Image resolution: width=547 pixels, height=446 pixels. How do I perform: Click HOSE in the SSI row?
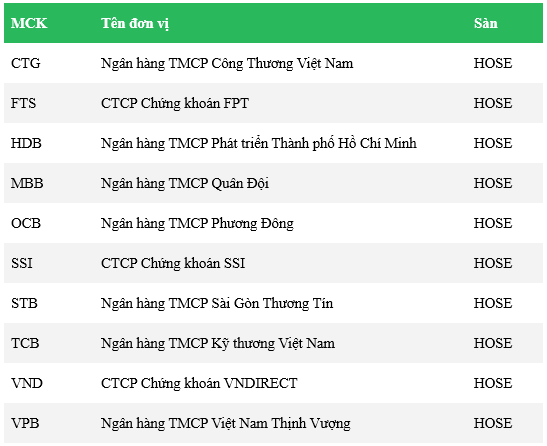pos(493,263)
